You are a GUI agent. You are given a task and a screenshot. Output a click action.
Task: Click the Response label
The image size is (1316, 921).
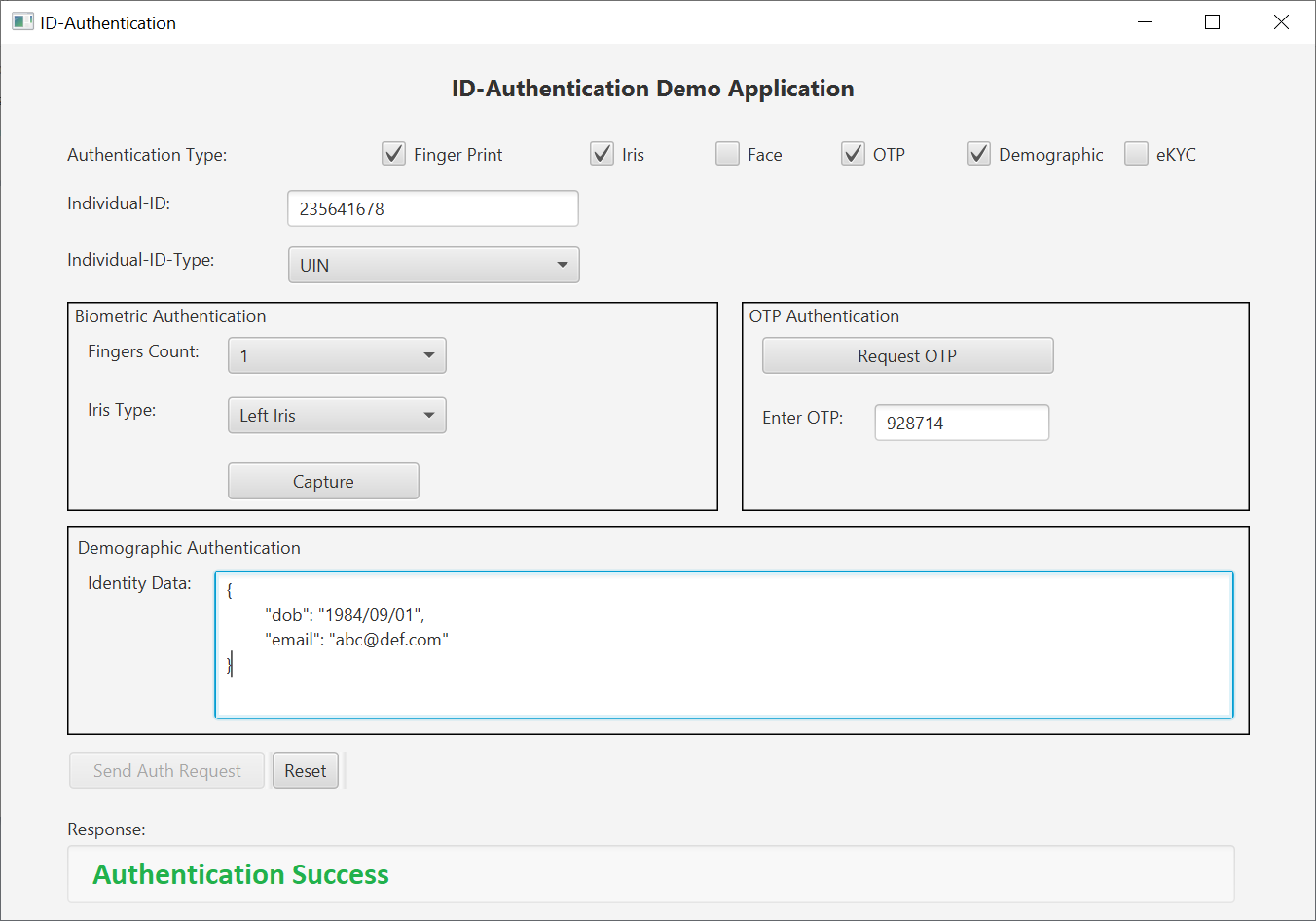(106, 829)
